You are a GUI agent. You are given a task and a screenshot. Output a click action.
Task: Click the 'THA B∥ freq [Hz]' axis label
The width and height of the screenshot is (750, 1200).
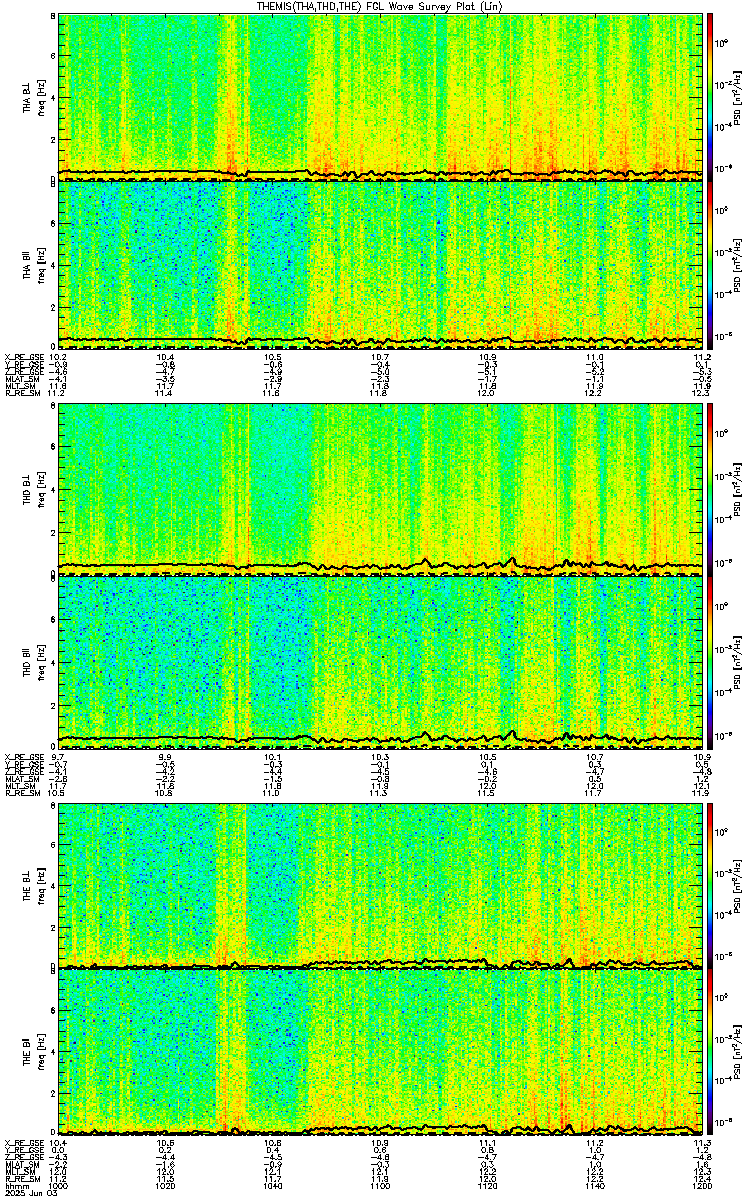pos(34,264)
